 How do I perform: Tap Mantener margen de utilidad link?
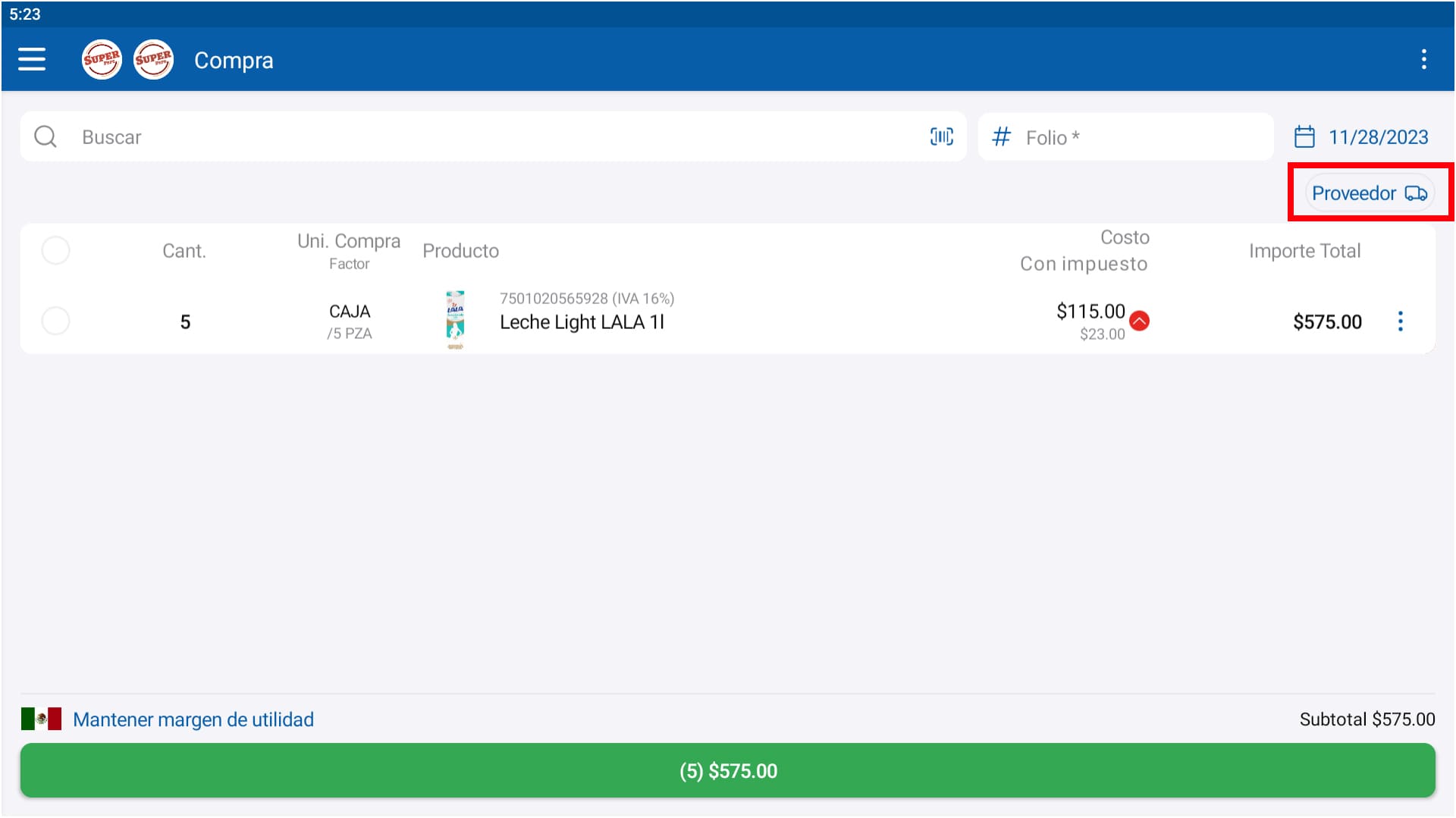tap(193, 719)
